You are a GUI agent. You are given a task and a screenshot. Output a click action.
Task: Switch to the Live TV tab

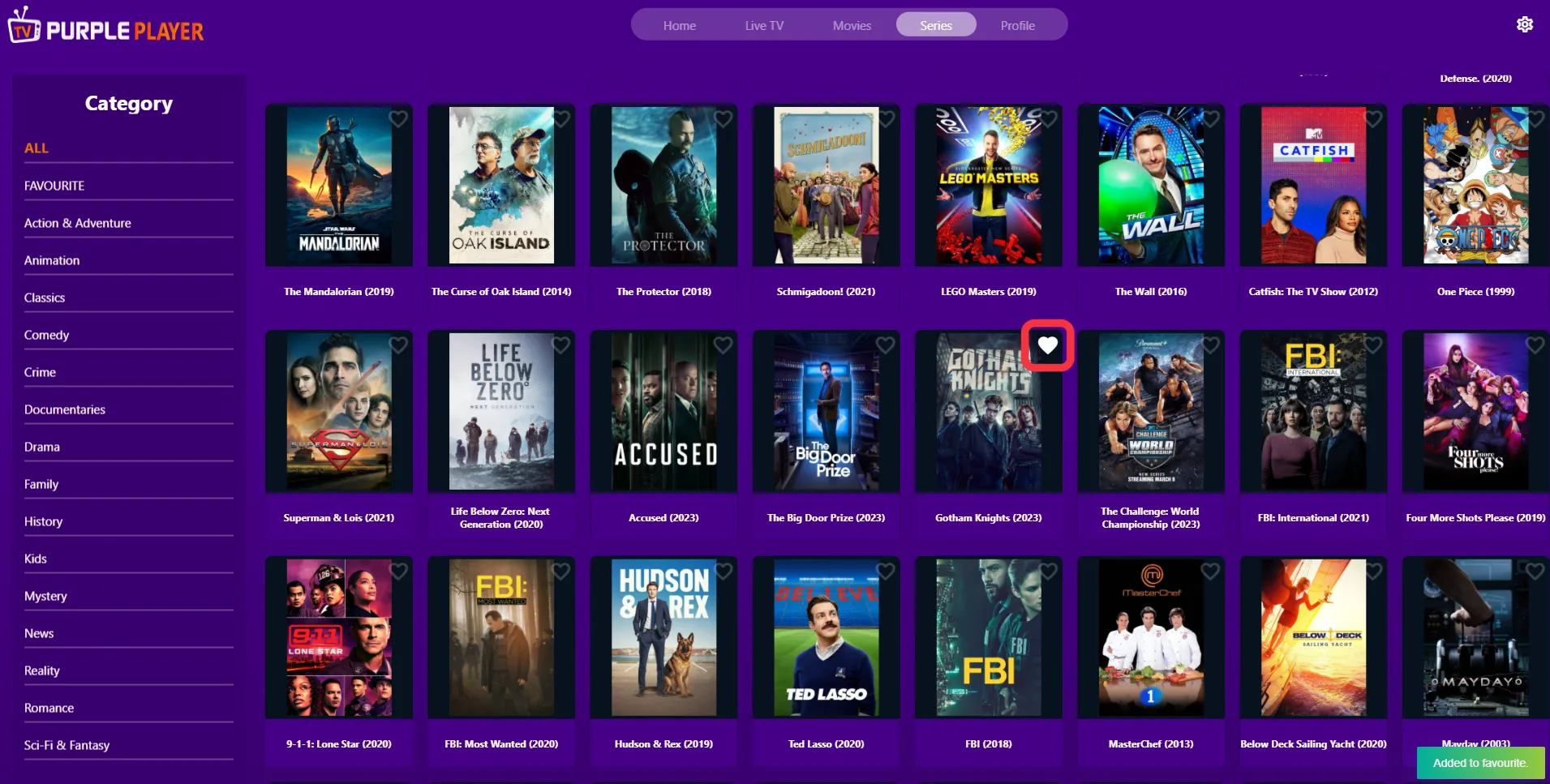click(x=764, y=25)
